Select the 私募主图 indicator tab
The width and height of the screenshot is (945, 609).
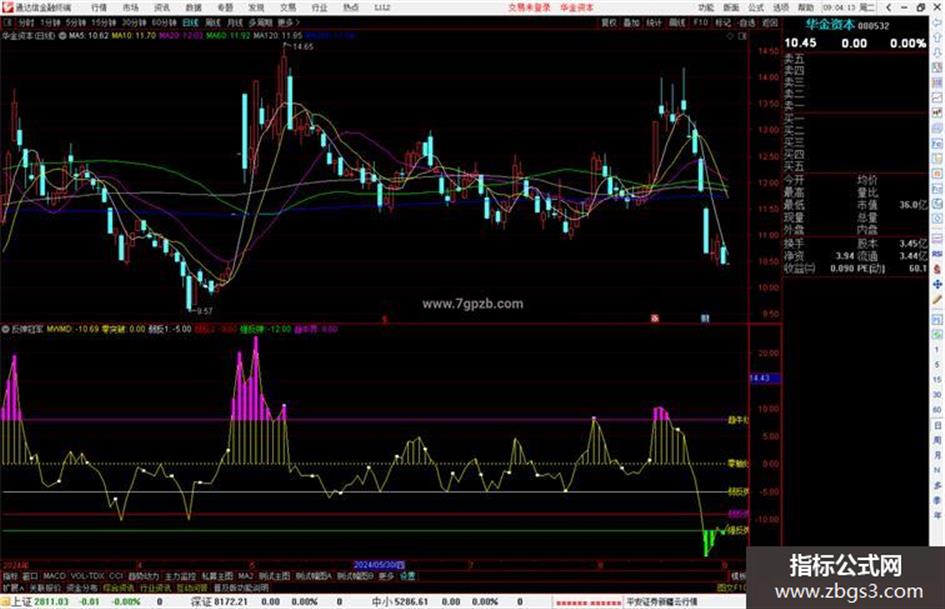(217, 576)
